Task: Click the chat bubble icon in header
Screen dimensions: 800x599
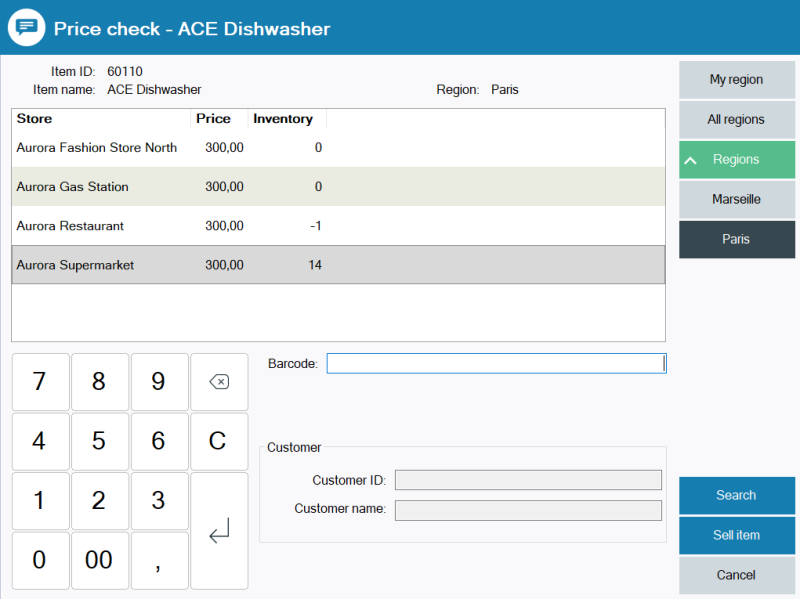Action: [27, 27]
